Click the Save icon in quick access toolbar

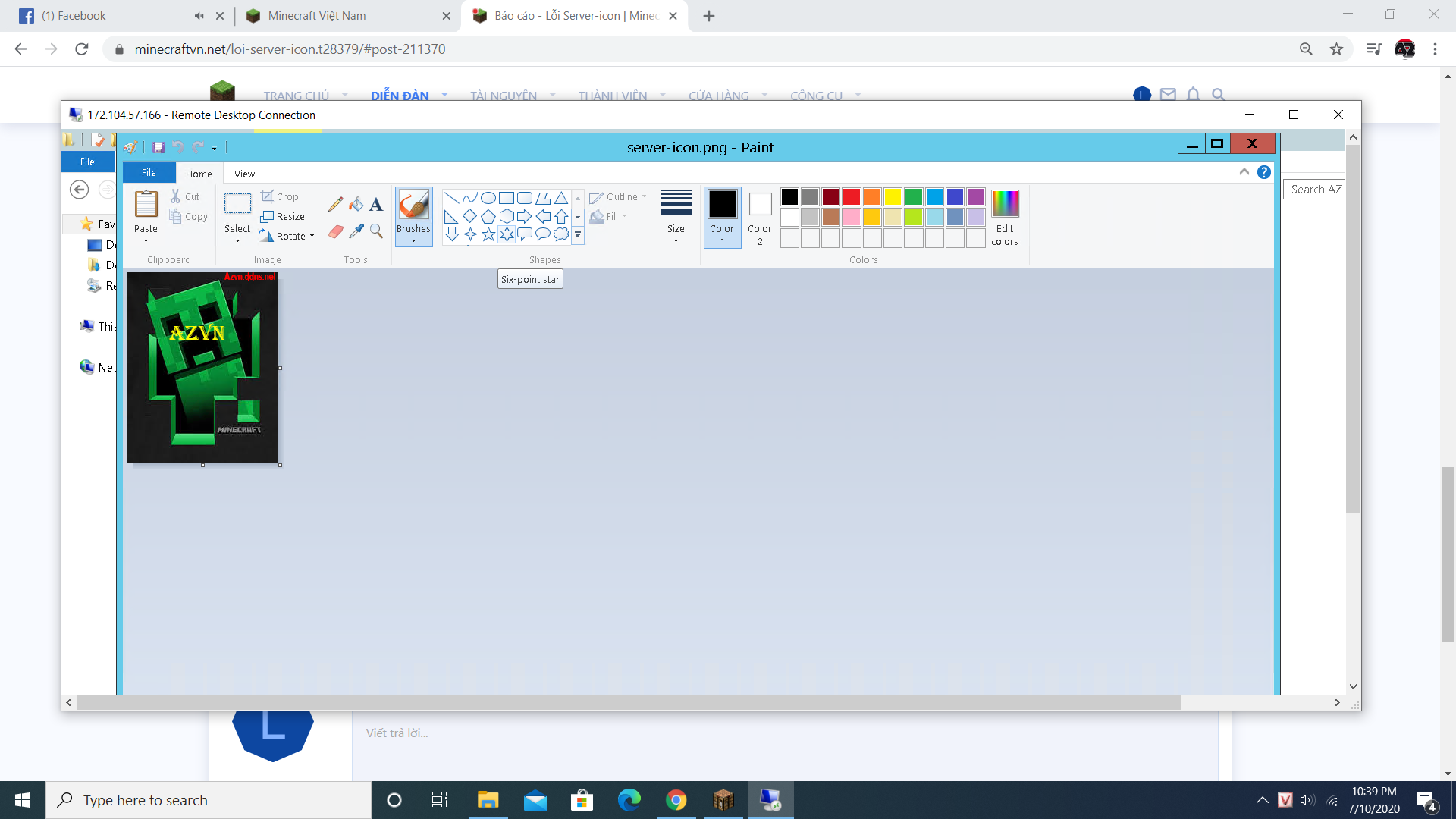click(x=158, y=147)
